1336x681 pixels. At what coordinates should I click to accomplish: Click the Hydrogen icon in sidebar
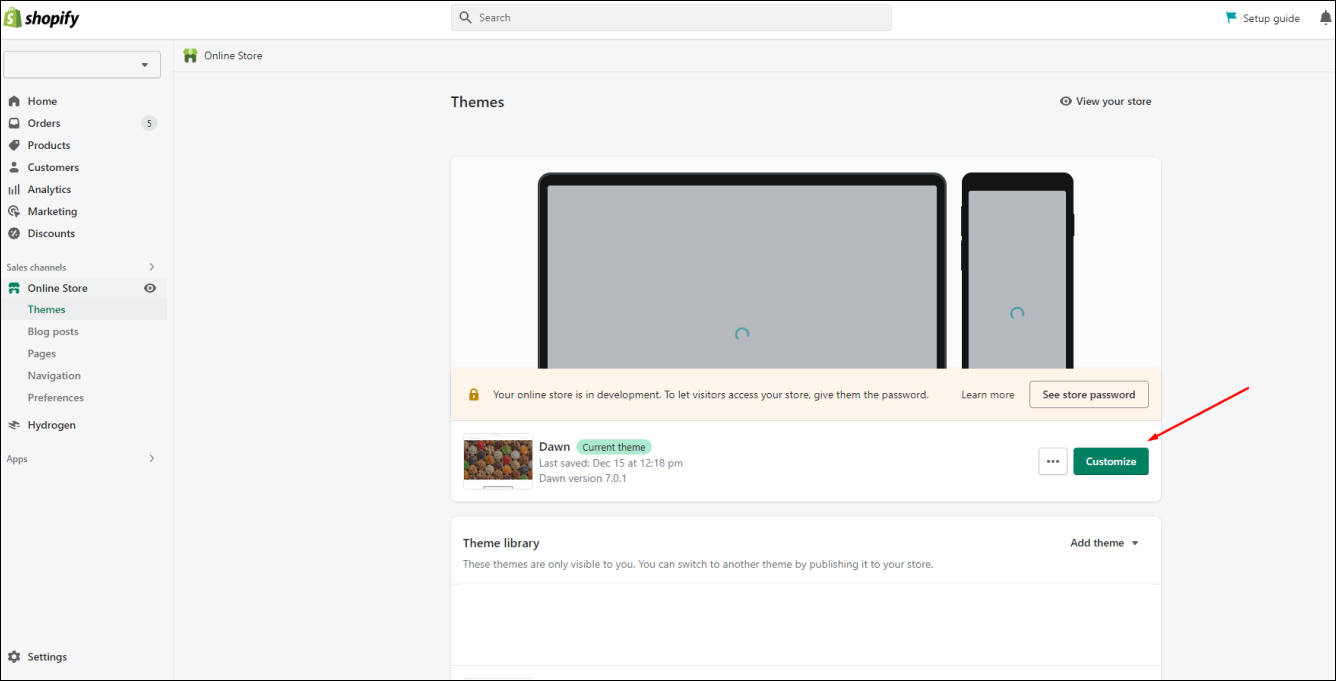click(x=14, y=425)
